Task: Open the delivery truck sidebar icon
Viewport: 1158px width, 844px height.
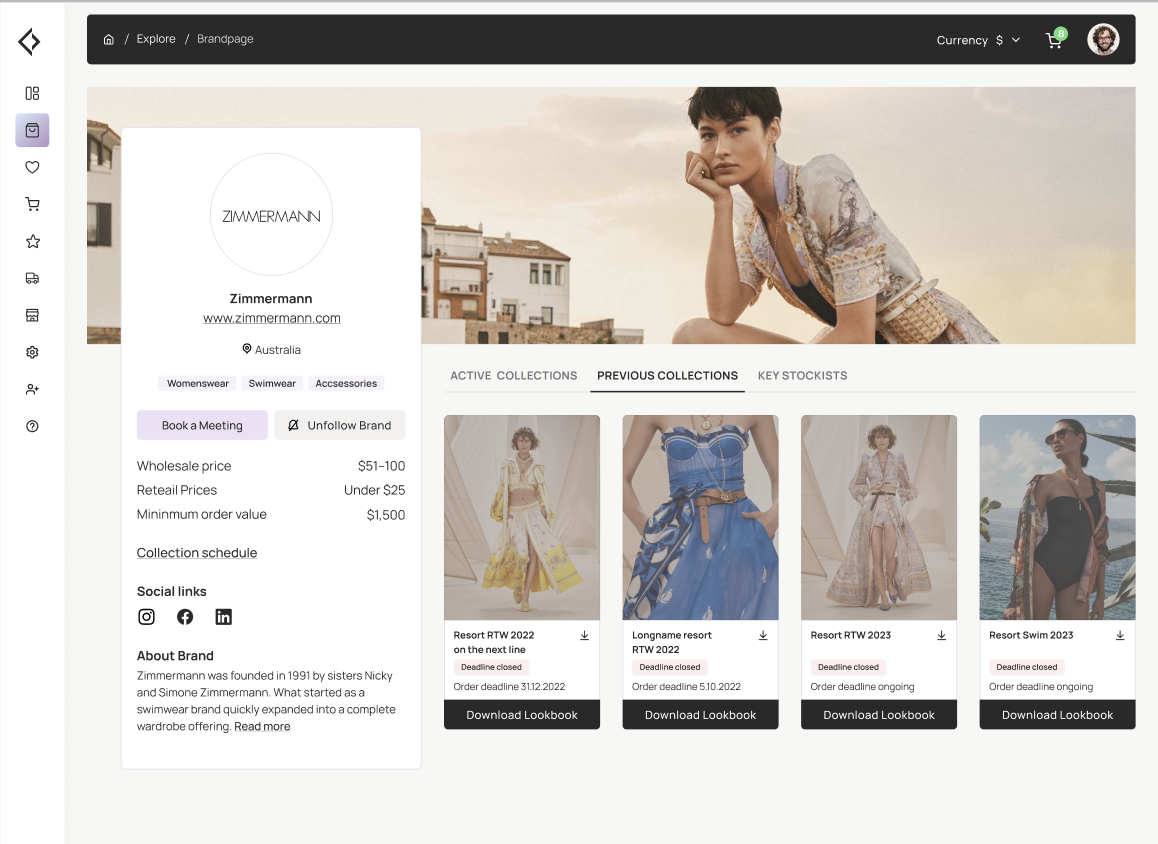Action: tap(32, 278)
